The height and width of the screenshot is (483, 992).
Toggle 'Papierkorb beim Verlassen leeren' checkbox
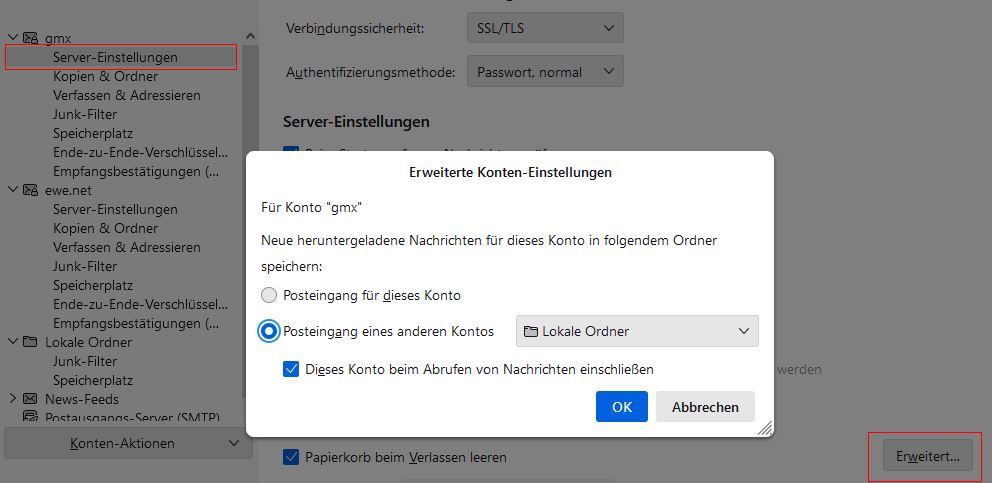tap(291, 457)
